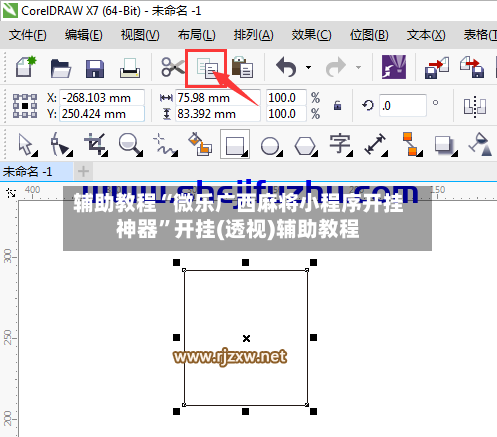Expand the redo history dropdown arrow
This screenshot has width=497, height=437.
click(358, 68)
